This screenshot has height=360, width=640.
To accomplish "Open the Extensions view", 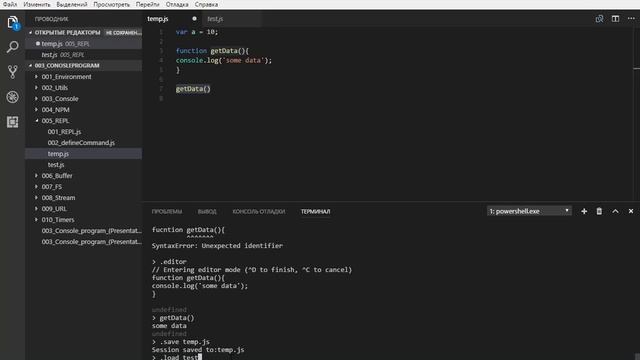I will (x=13, y=122).
